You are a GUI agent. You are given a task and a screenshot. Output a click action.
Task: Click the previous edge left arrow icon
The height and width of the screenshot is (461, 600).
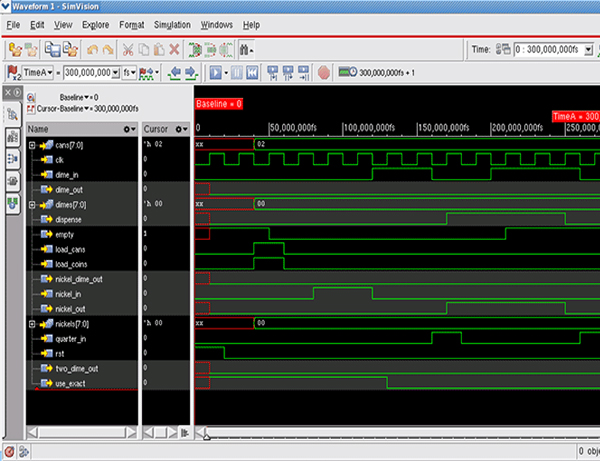[175, 73]
